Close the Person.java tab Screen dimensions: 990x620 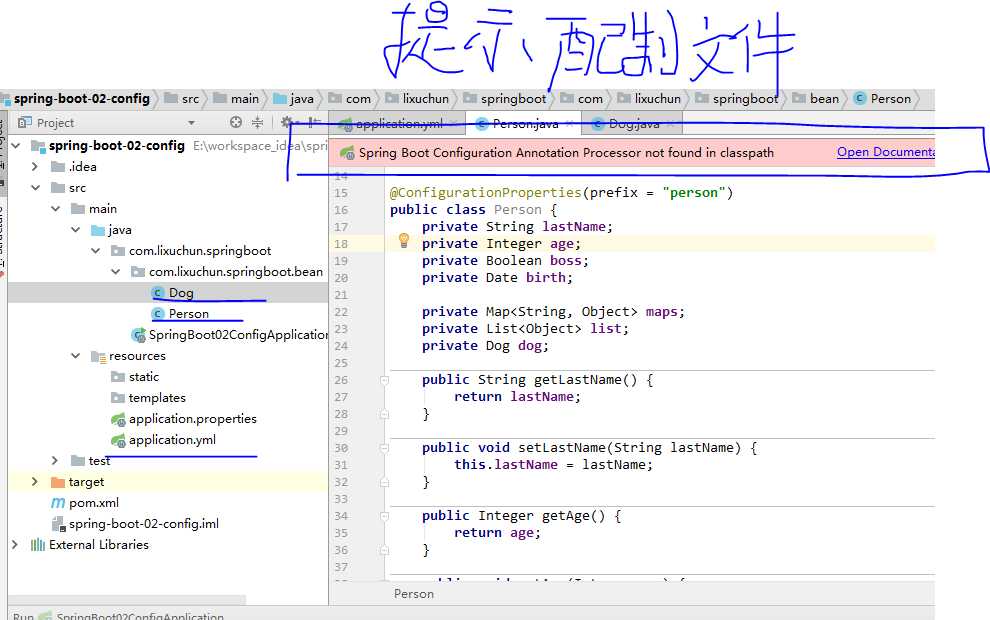click(x=570, y=124)
